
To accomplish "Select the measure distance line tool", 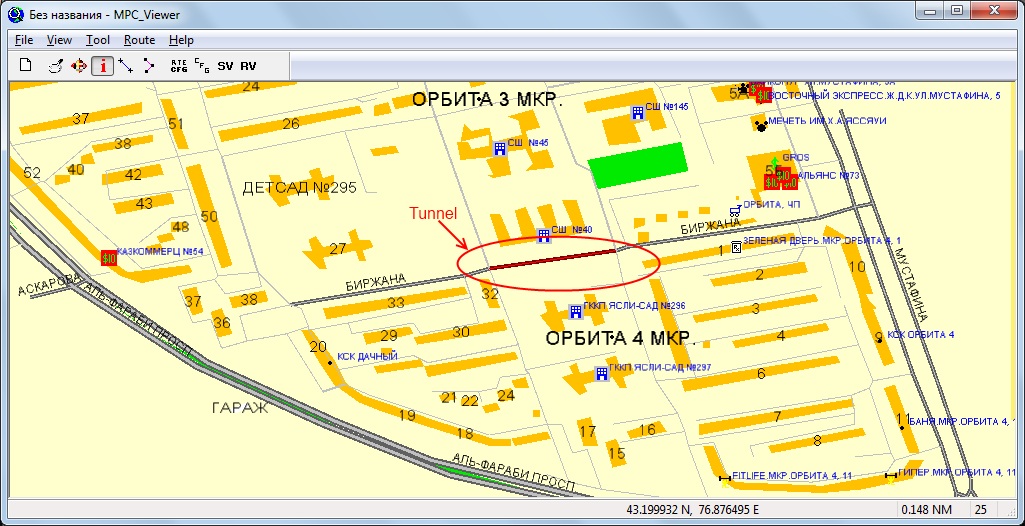I will point(126,66).
